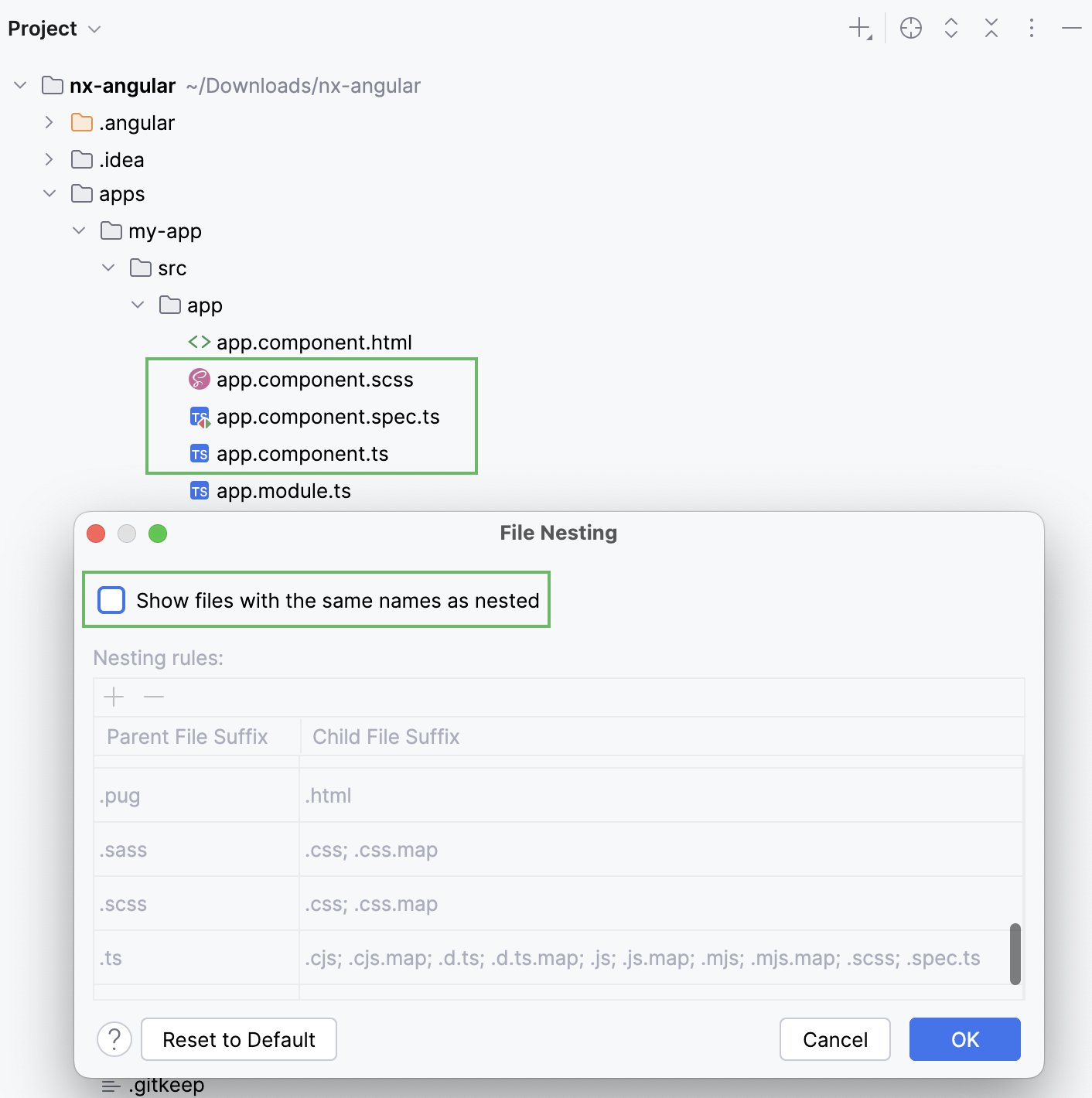The width and height of the screenshot is (1092, 1098).
Task: Click the Collapse All icon in Project toolbar
Action: [991, 29]
